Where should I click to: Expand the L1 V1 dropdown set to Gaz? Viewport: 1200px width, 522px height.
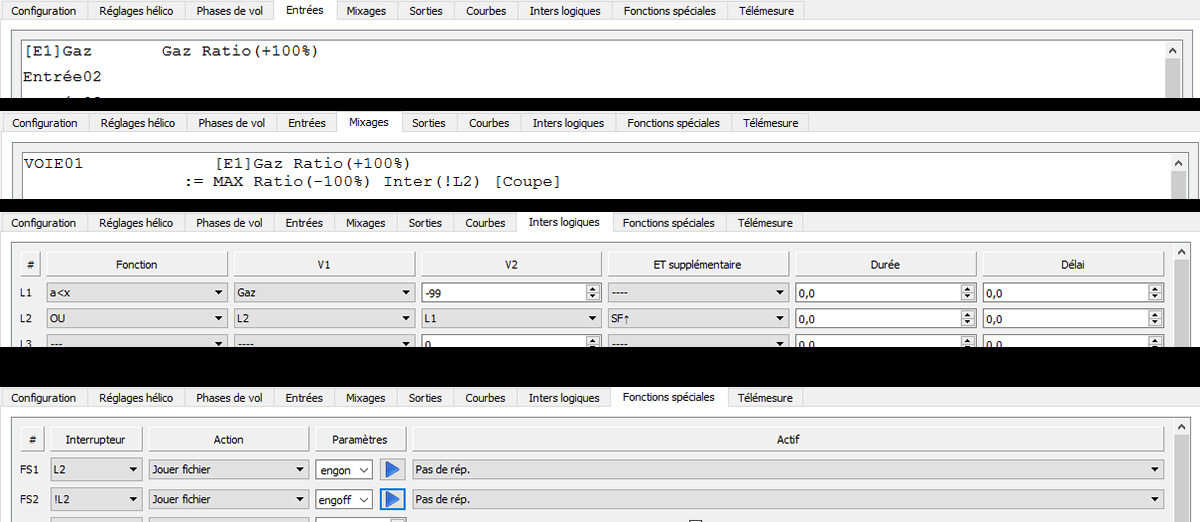(323, 293)
